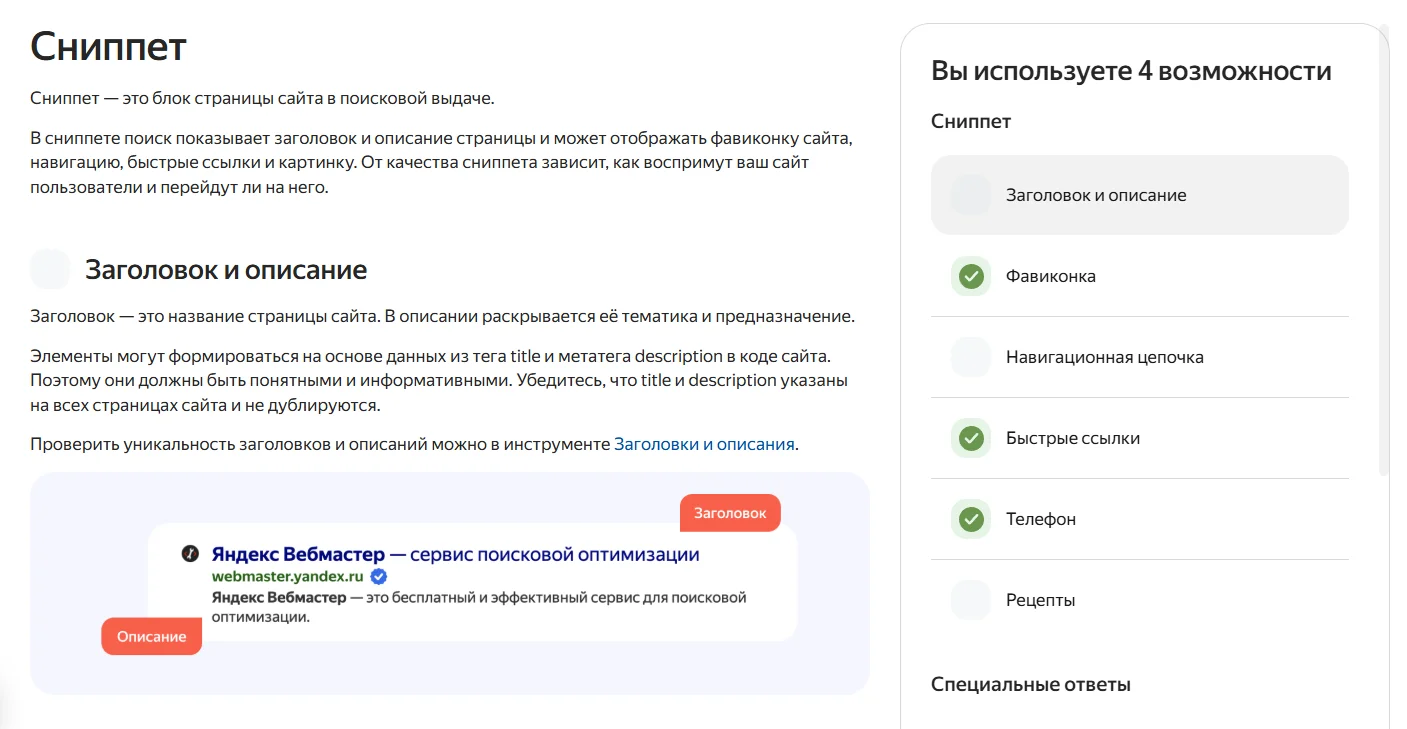The height and width of the screenshot is (729, 1407).
Task: Open the Телефон item in sidebar
Action: pos(1041,519)
